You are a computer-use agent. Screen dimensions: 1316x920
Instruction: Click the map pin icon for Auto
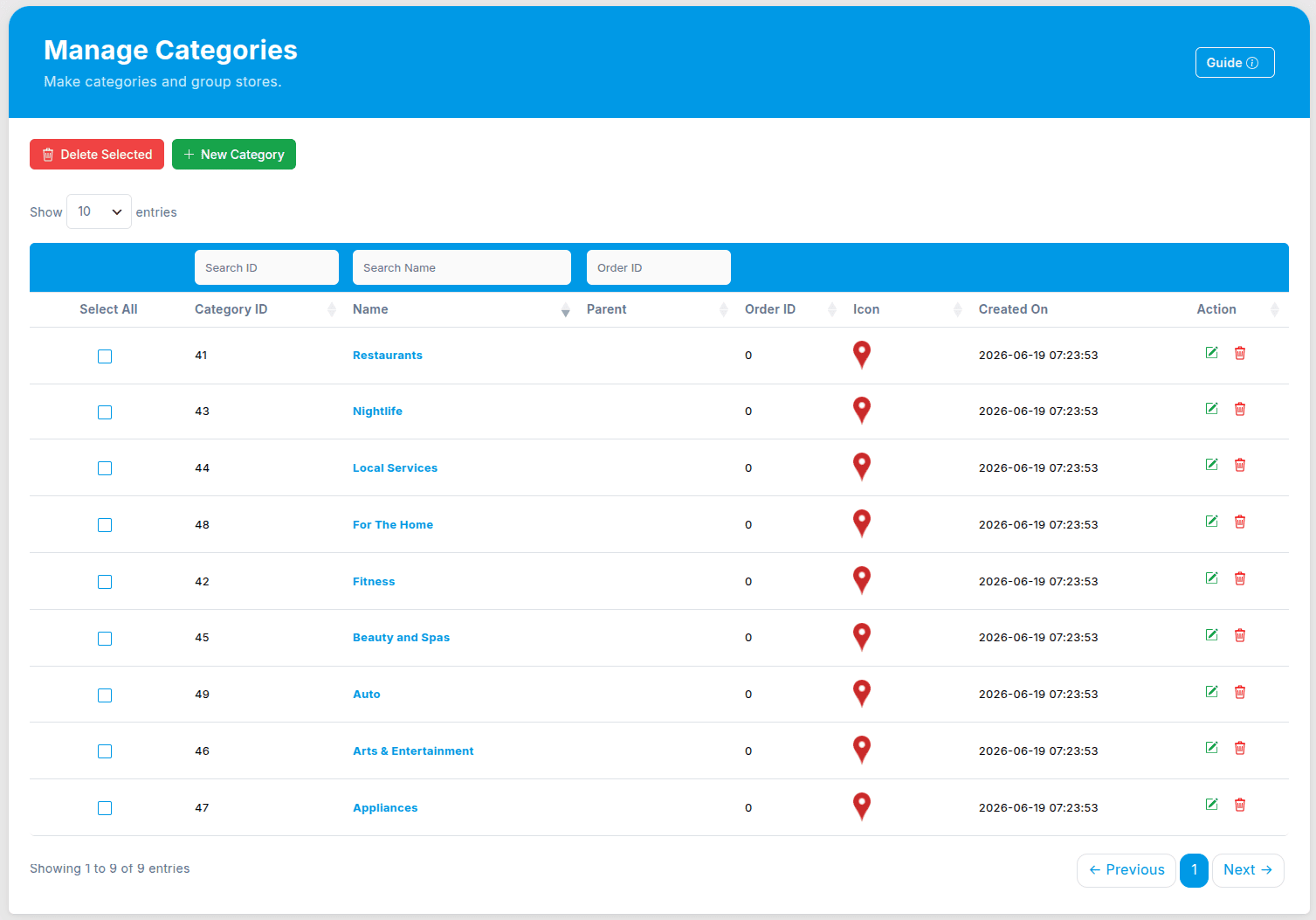click(x=862, y=694)
